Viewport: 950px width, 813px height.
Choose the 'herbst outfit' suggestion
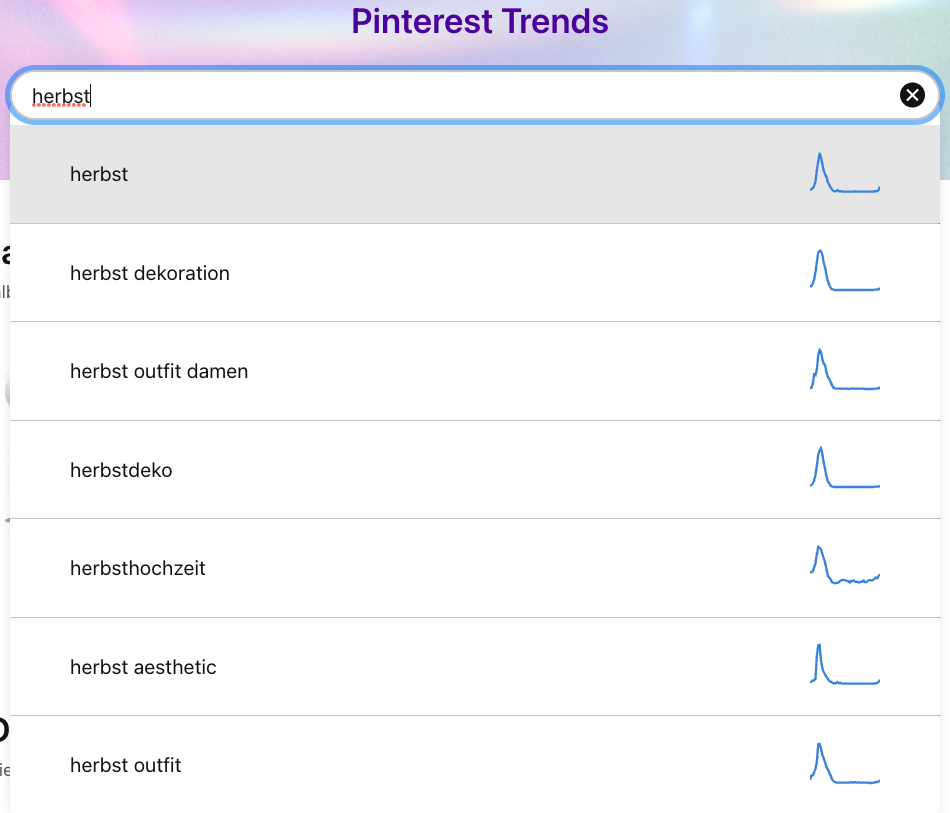(x=474, y=765)
